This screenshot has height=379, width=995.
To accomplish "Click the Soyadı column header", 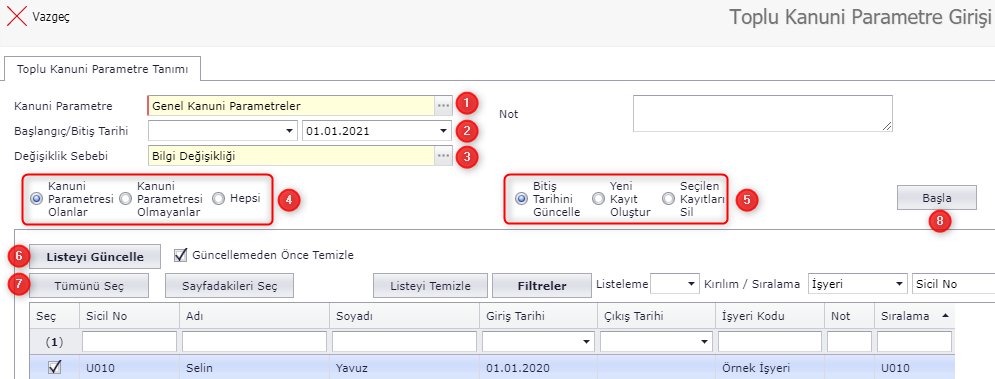I will [404, 316].
